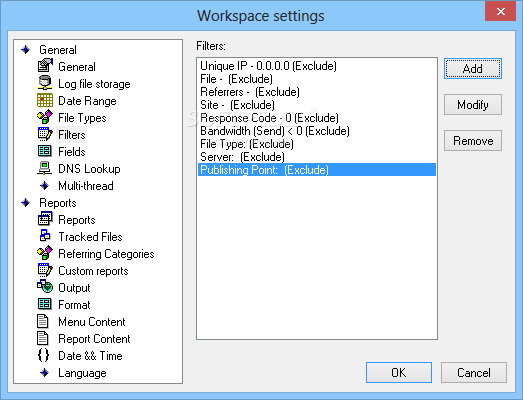Select the File Type: (Exclude) filter
The height and width of the screenshot is (400, 523).
(x=317, y=144)
